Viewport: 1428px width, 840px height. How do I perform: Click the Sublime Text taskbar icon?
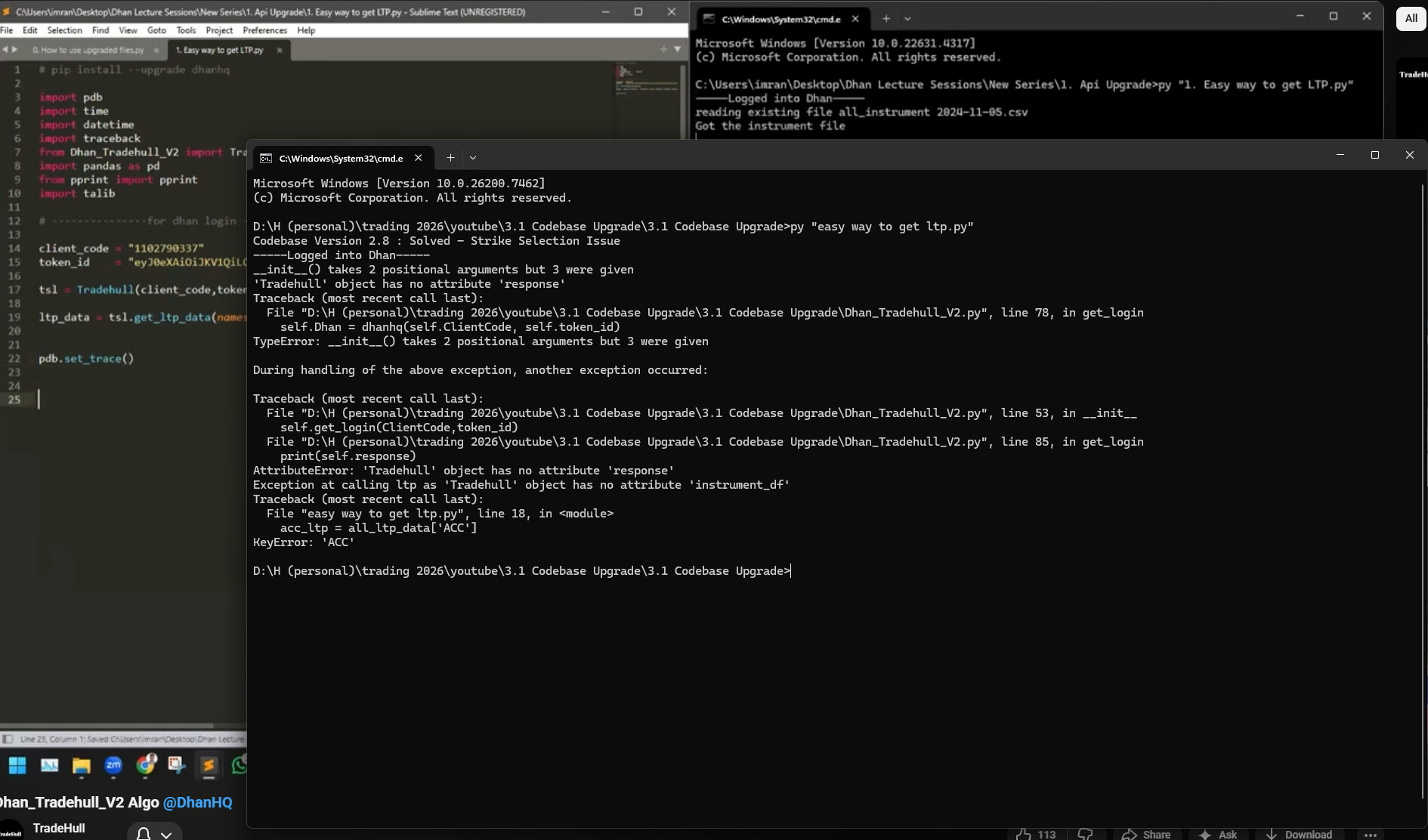[209, 765]
